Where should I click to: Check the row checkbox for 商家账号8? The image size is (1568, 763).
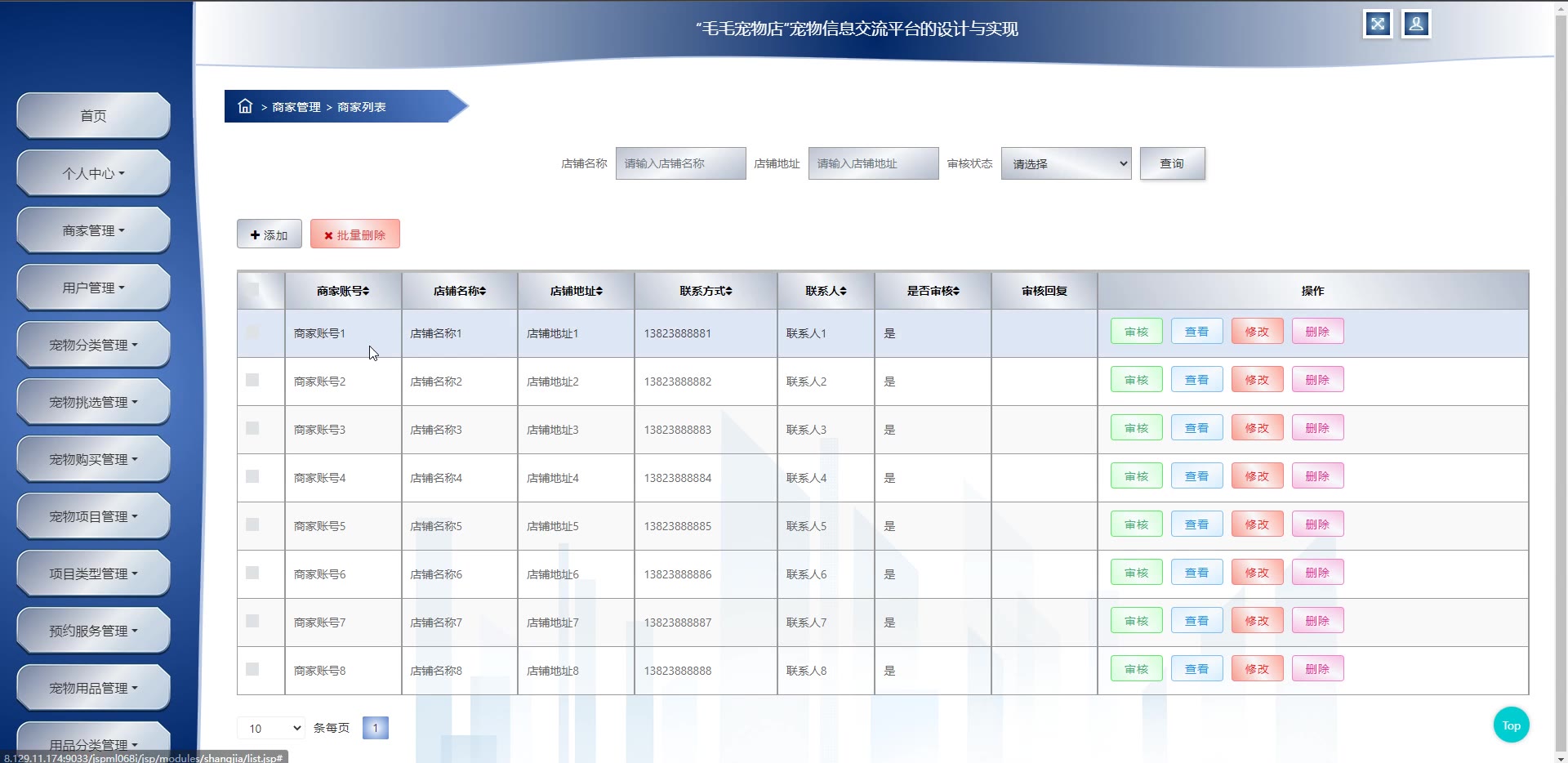point(252,669)
